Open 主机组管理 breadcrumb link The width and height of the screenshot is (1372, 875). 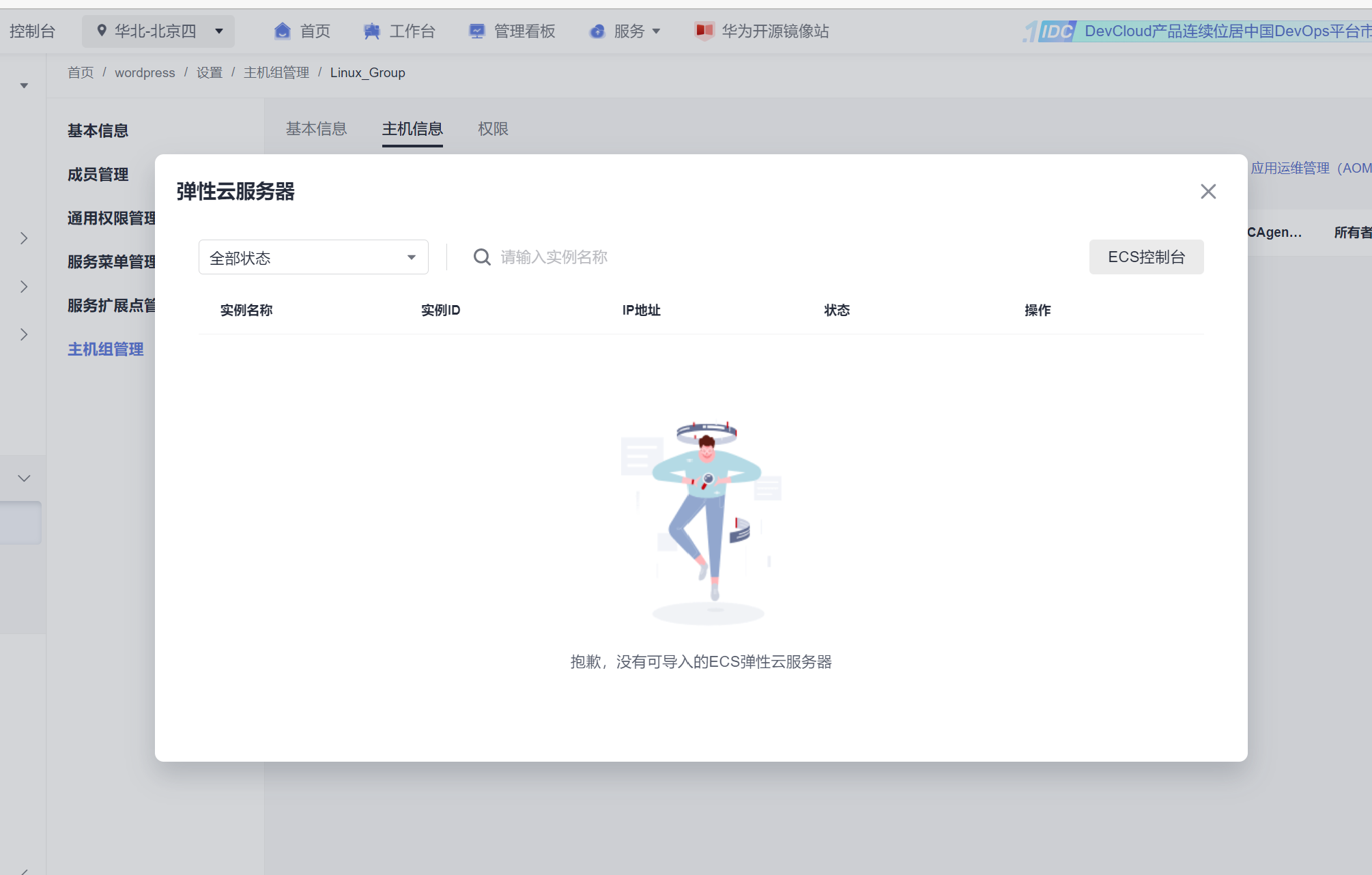[276, 73]
